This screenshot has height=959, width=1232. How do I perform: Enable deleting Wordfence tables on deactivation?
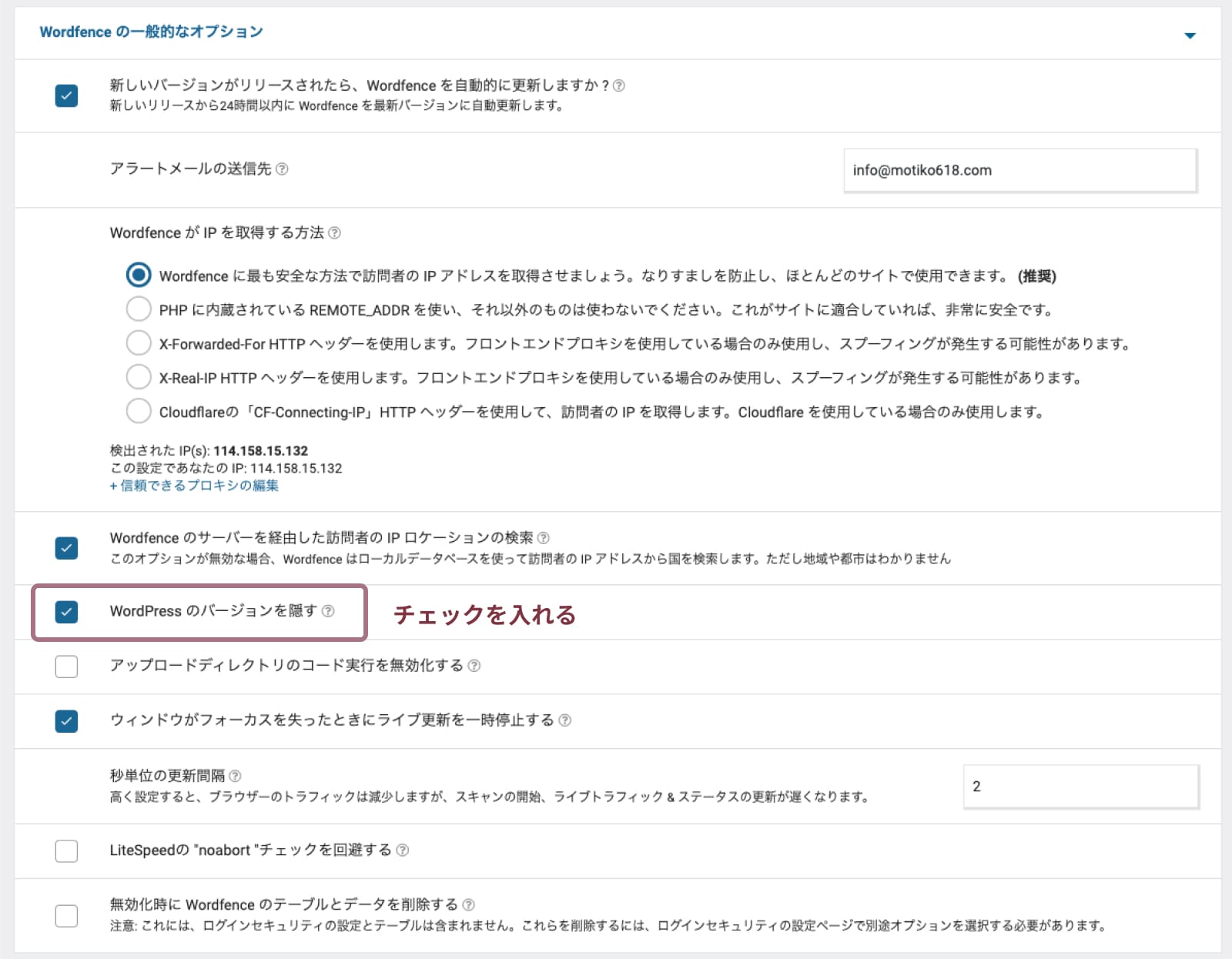point(66,916)
